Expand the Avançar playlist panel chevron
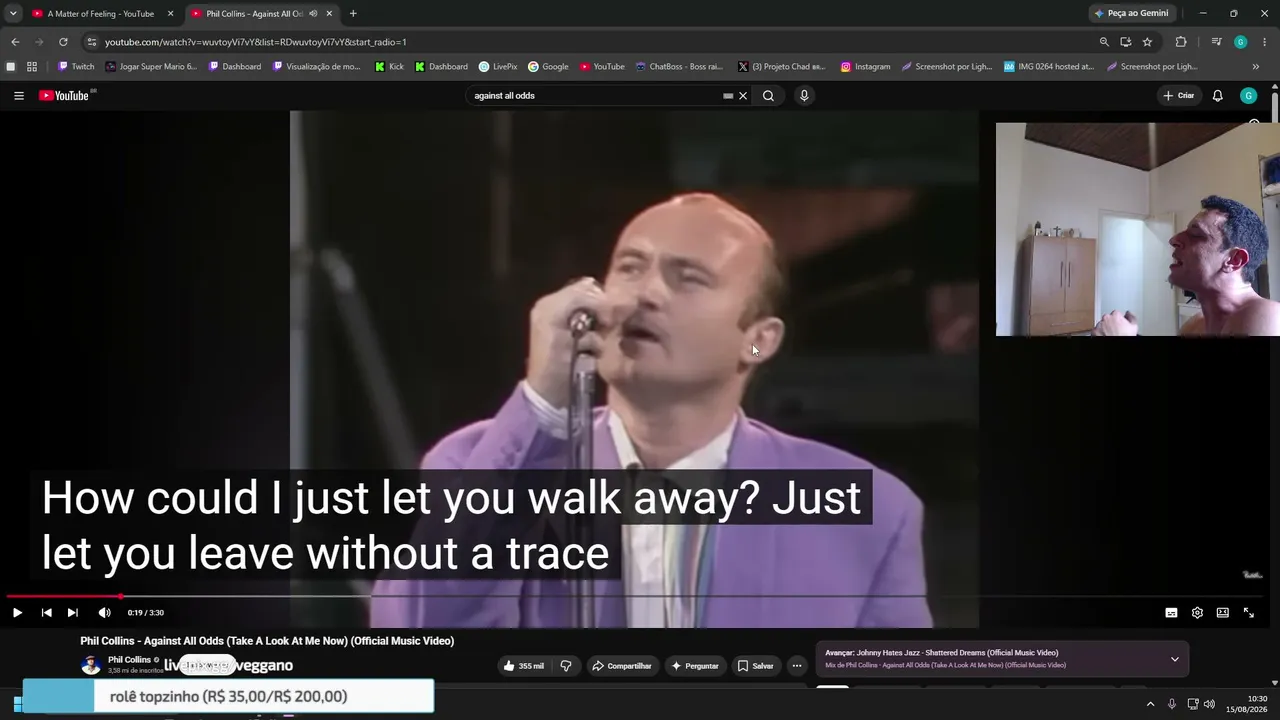1280x720 pixels. 1174,660
